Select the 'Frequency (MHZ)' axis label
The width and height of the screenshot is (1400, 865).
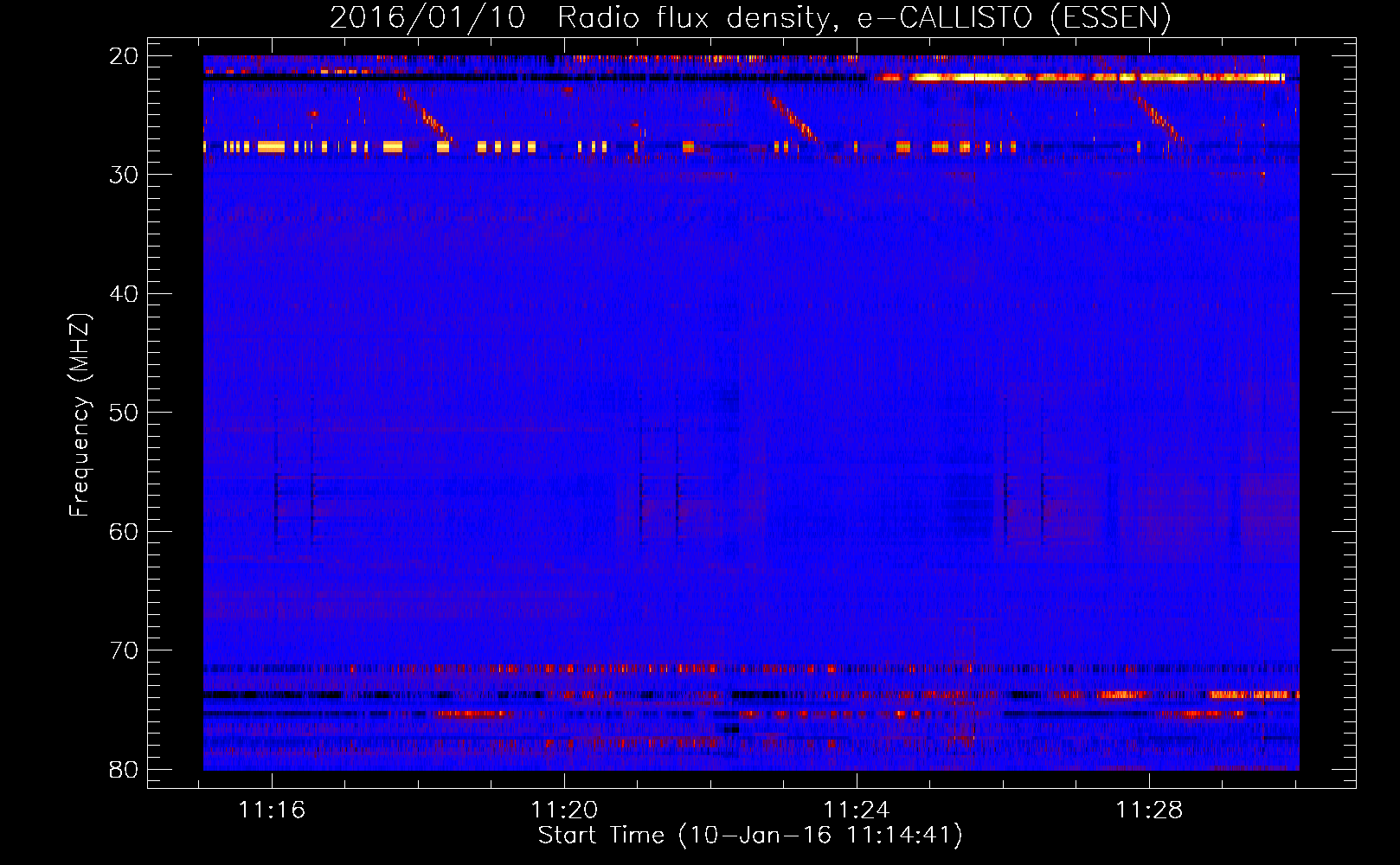[x=80, y=415]
